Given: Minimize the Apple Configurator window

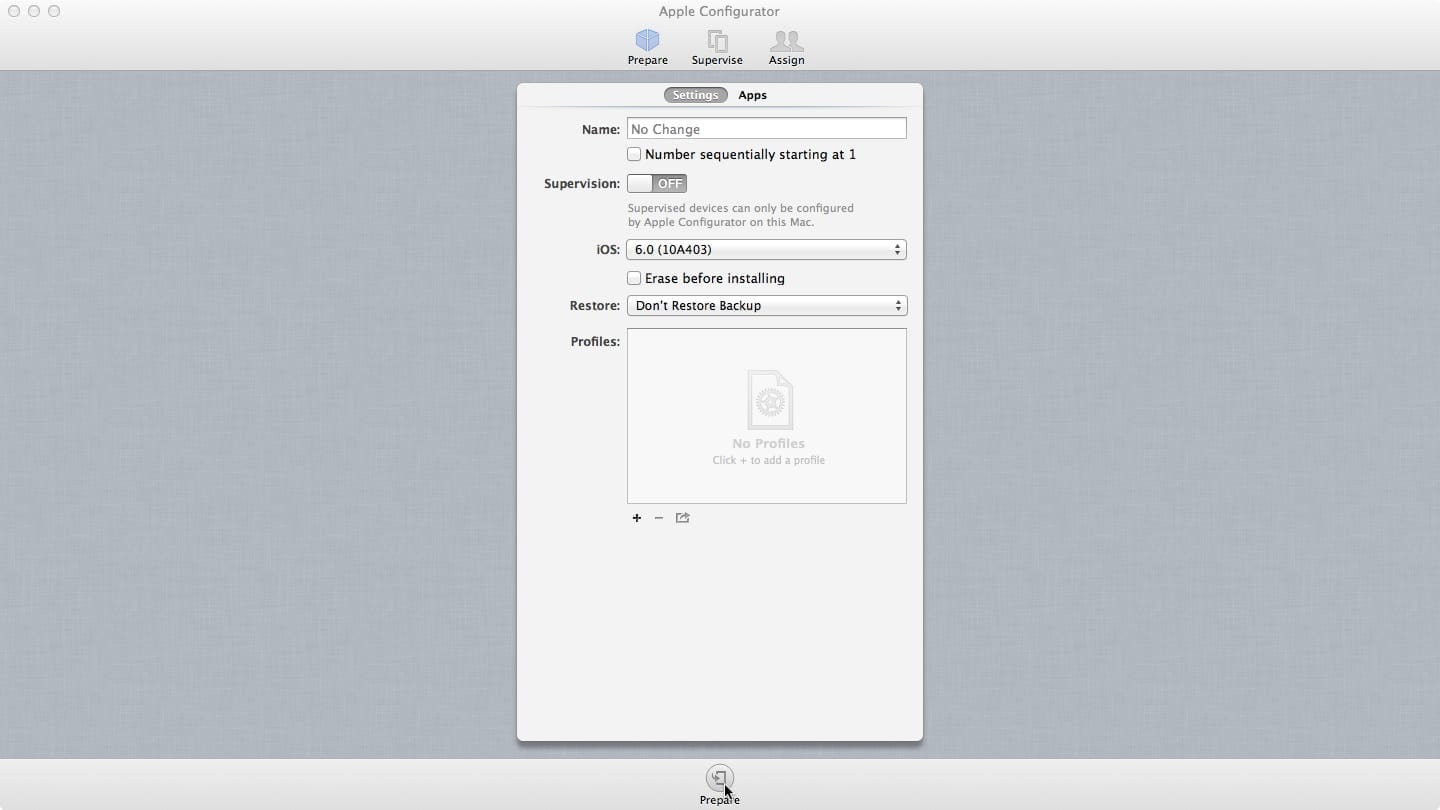Looking at the screenshot, I should (34, 11).
